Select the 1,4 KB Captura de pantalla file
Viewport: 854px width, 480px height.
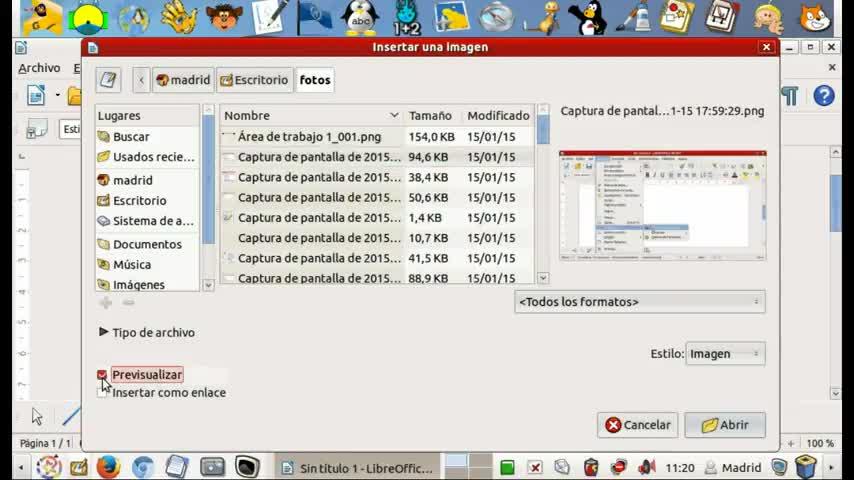(377, 218)
